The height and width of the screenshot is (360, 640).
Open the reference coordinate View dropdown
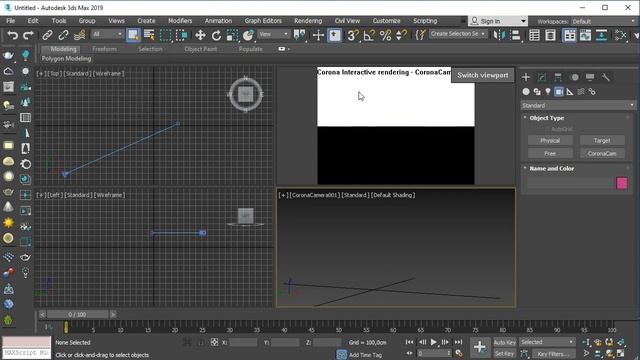273,34
